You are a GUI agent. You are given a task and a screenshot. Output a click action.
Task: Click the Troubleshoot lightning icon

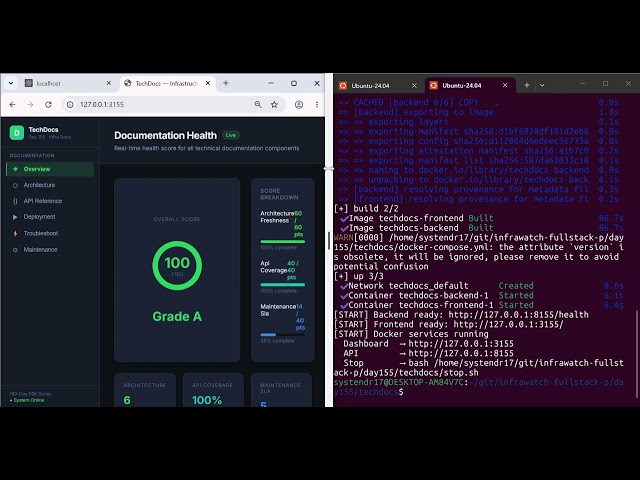coord(15,233)
